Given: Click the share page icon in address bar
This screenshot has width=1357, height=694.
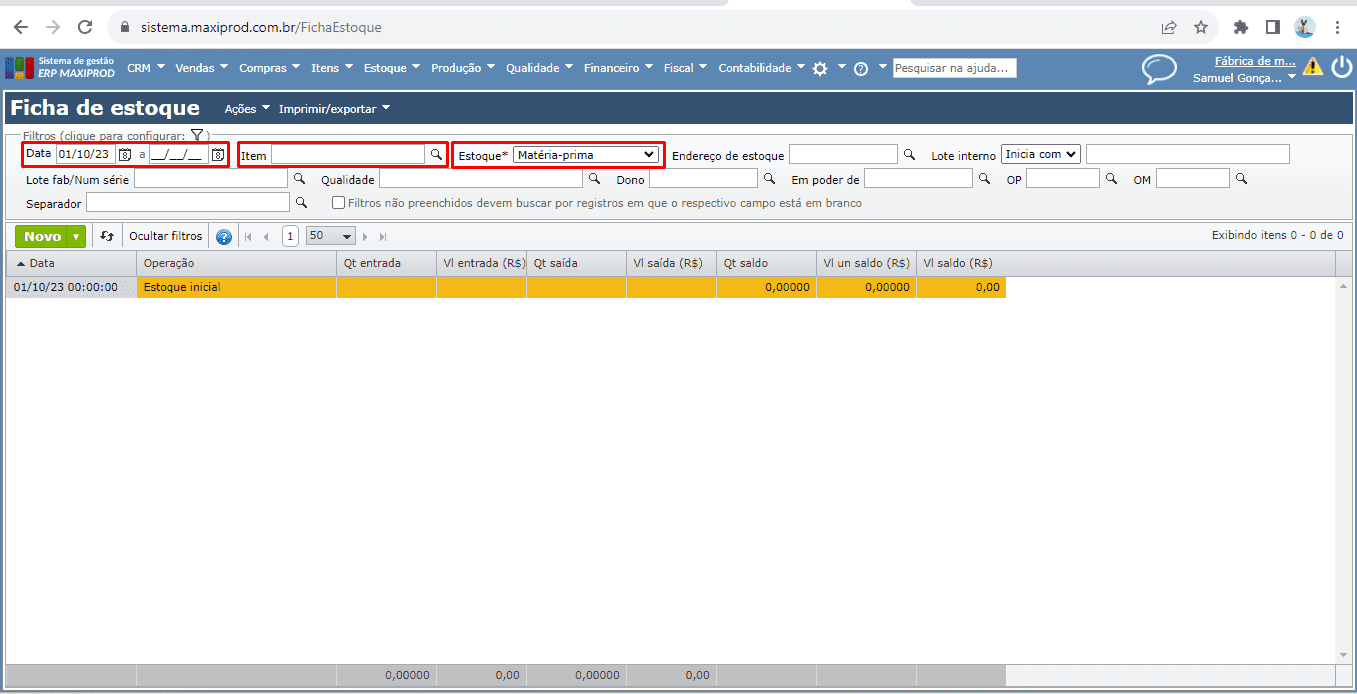Looking at the screenshot, I should tap(1169, 27).
